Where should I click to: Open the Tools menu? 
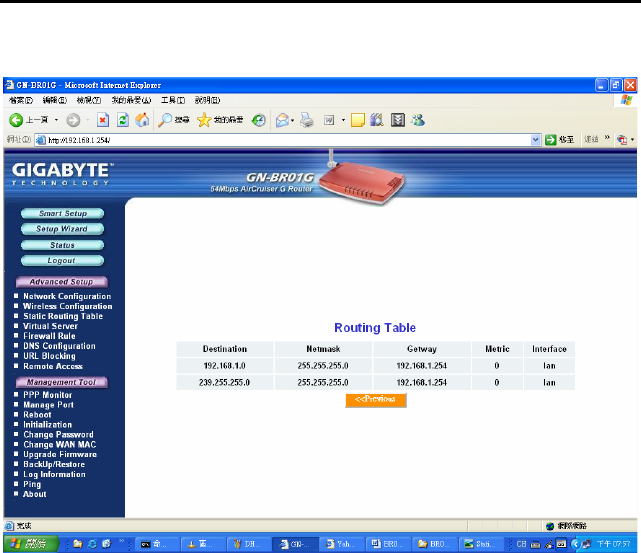click(x=173, y=100)
